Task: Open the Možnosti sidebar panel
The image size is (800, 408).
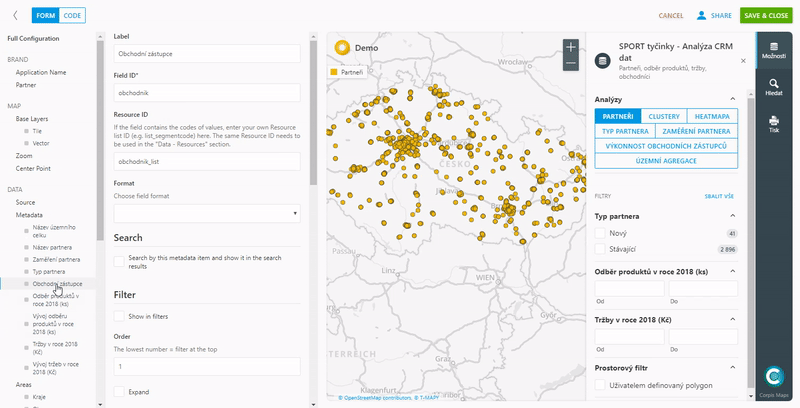Action: click(773, 50)
